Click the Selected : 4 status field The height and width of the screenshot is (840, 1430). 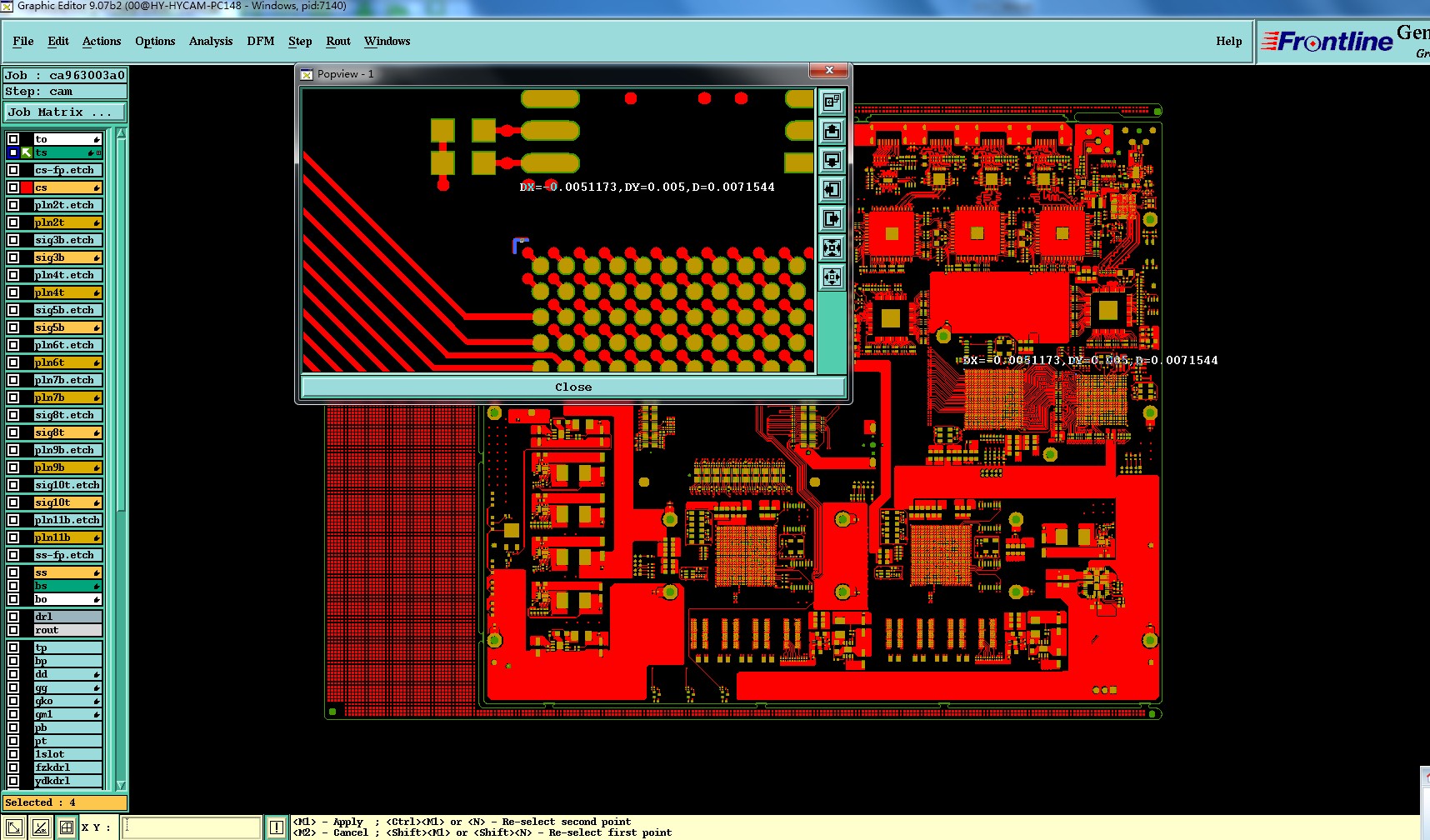point(65,802)
